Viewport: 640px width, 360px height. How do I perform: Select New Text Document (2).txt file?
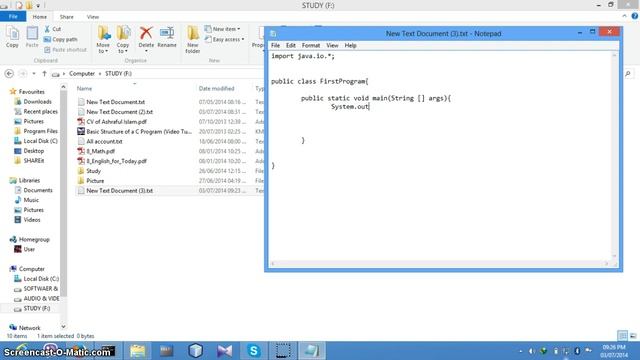(119, 111)
